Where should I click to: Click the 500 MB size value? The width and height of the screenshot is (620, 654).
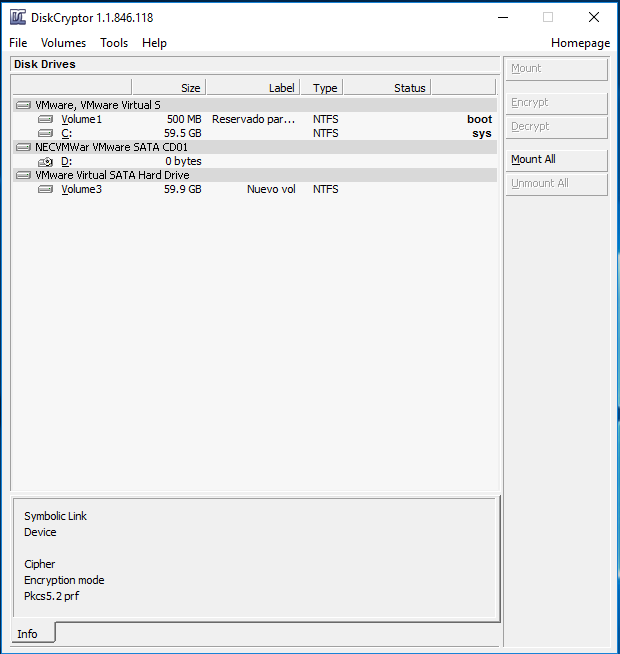(184, 119)
